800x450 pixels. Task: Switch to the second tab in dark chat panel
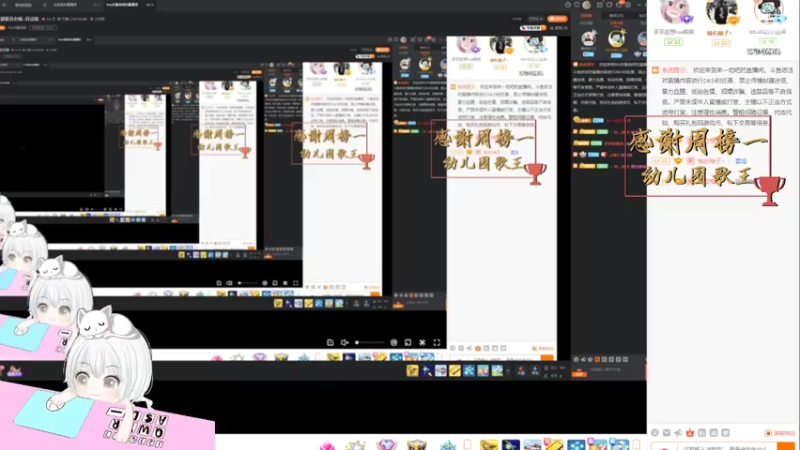(616, 16)
